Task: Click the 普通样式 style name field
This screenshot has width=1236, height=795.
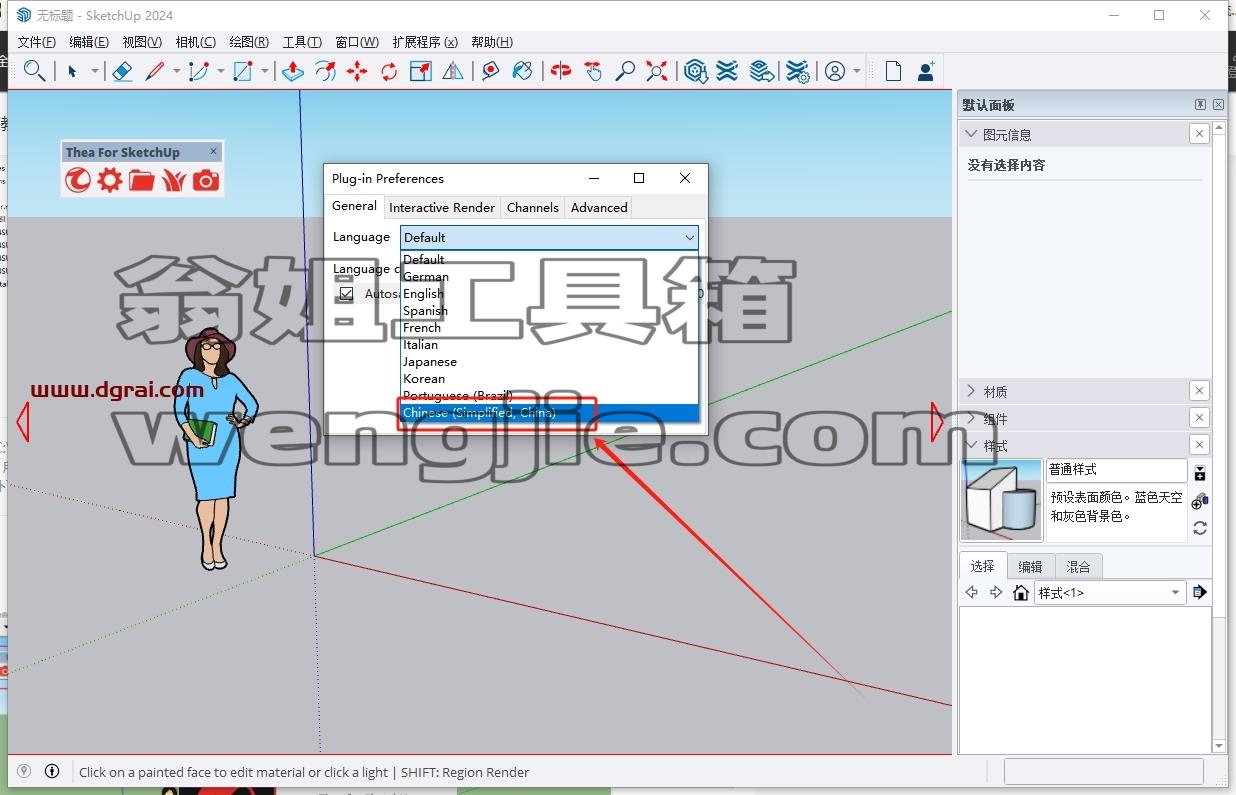Action: point(1117,469)
